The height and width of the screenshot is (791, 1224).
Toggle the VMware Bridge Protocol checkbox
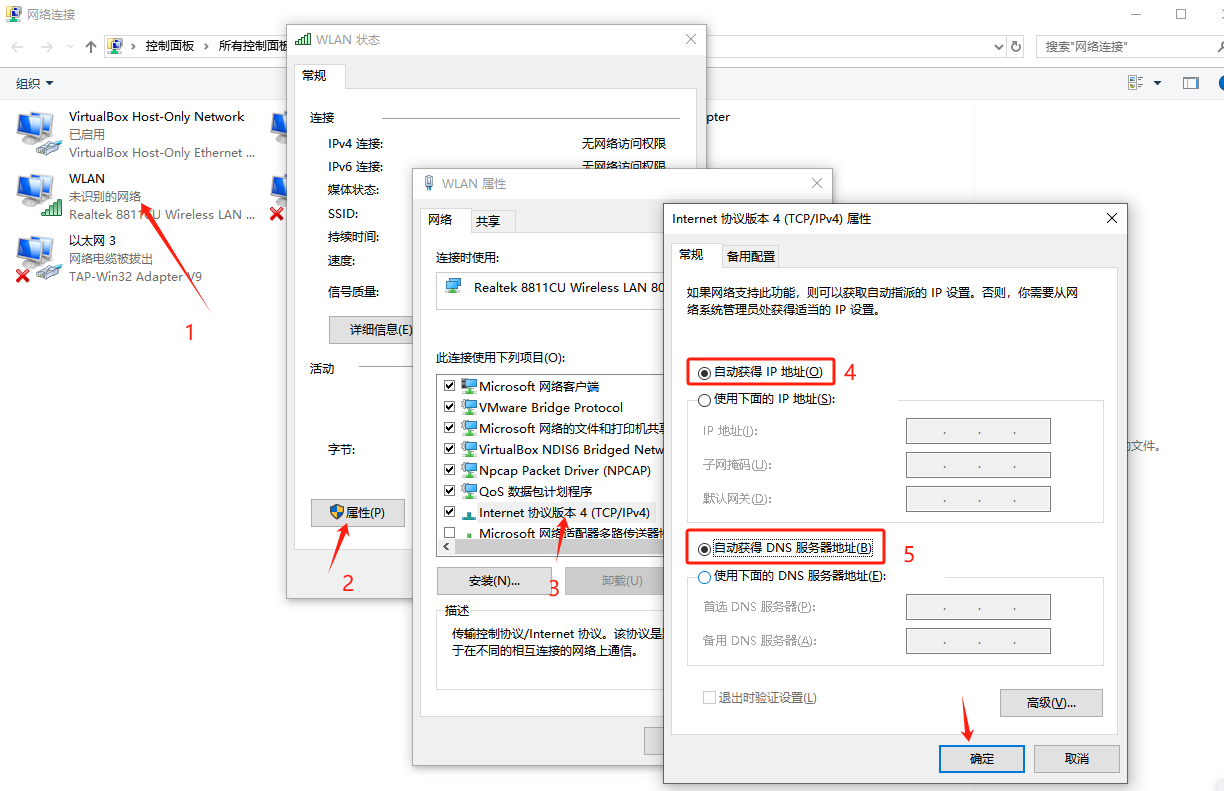449,407
